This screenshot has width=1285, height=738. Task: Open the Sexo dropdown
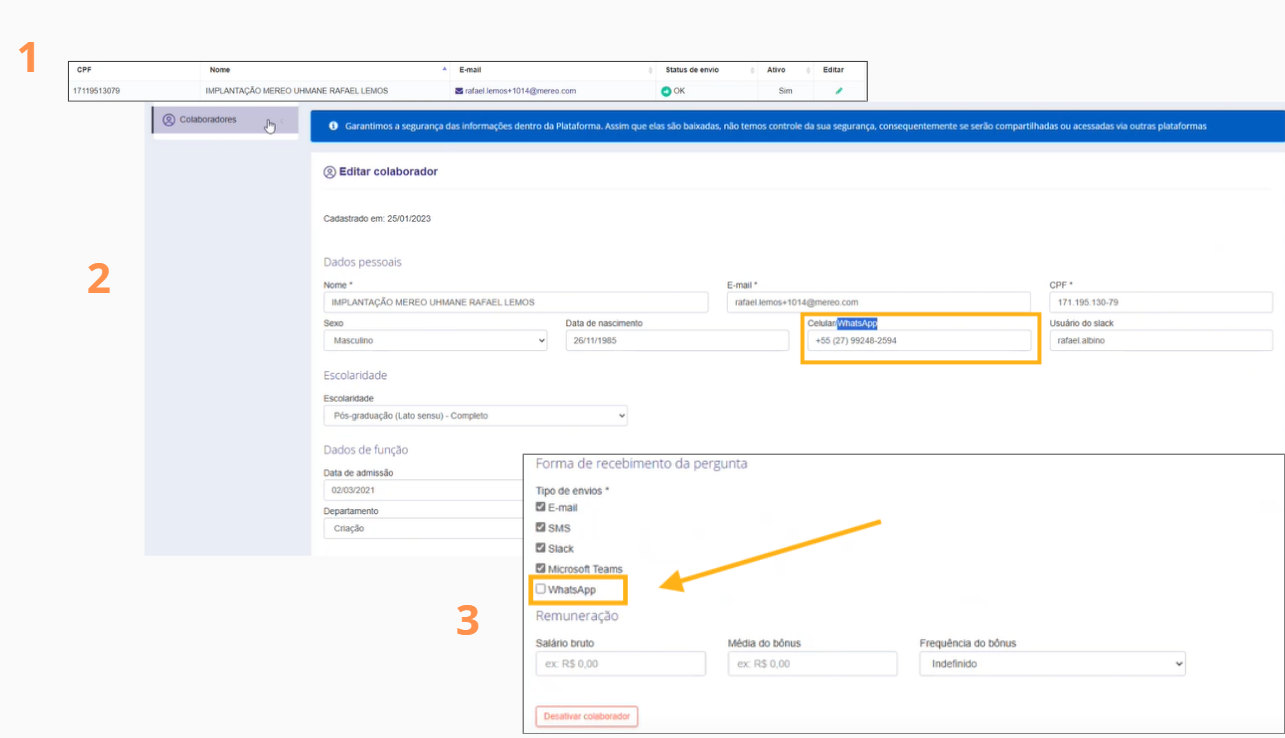pos(435,341)
